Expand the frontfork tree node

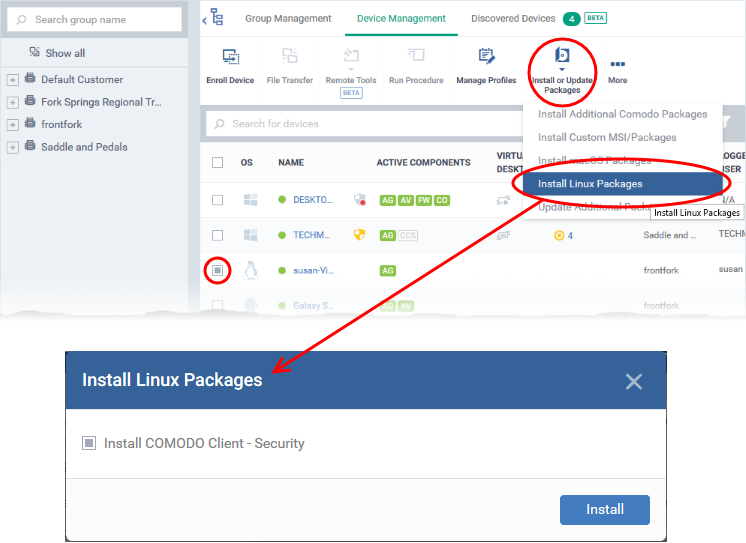13,125
